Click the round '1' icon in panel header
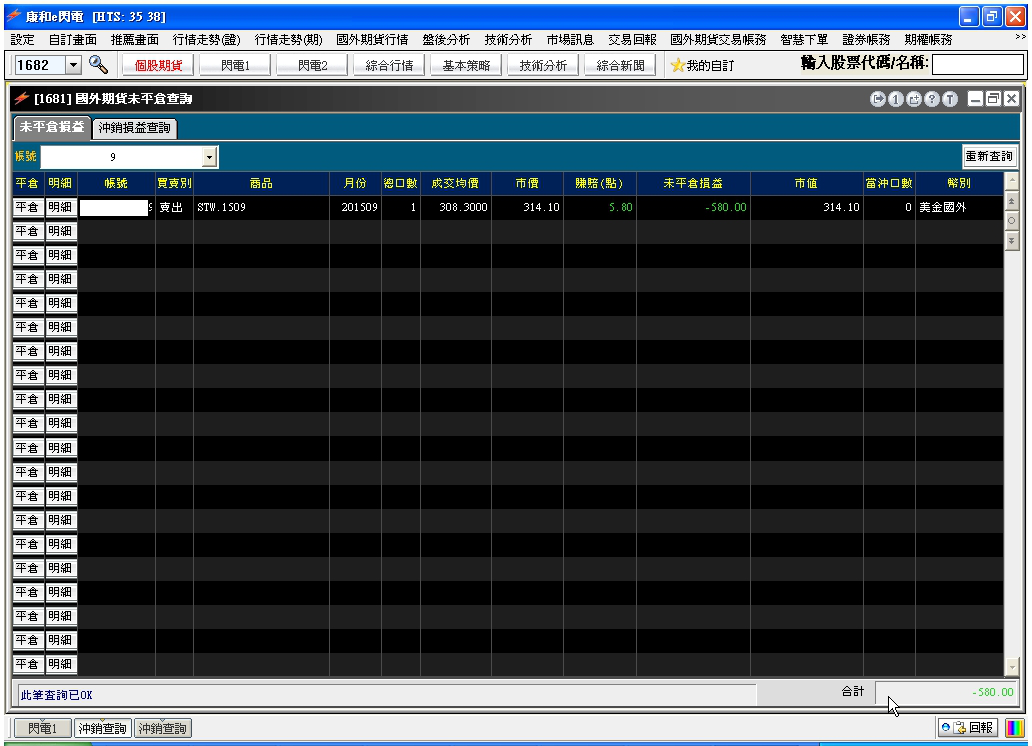 (x=895, y=99)
